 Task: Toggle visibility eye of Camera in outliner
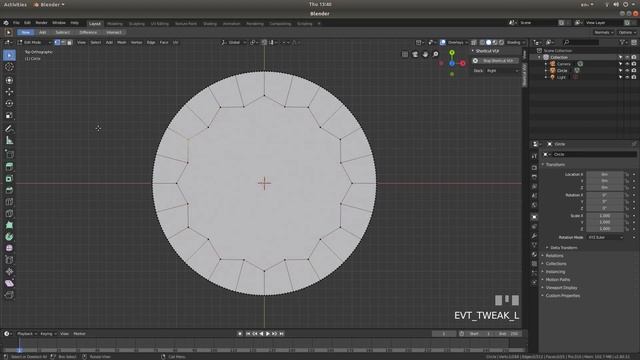click(627, 64)
